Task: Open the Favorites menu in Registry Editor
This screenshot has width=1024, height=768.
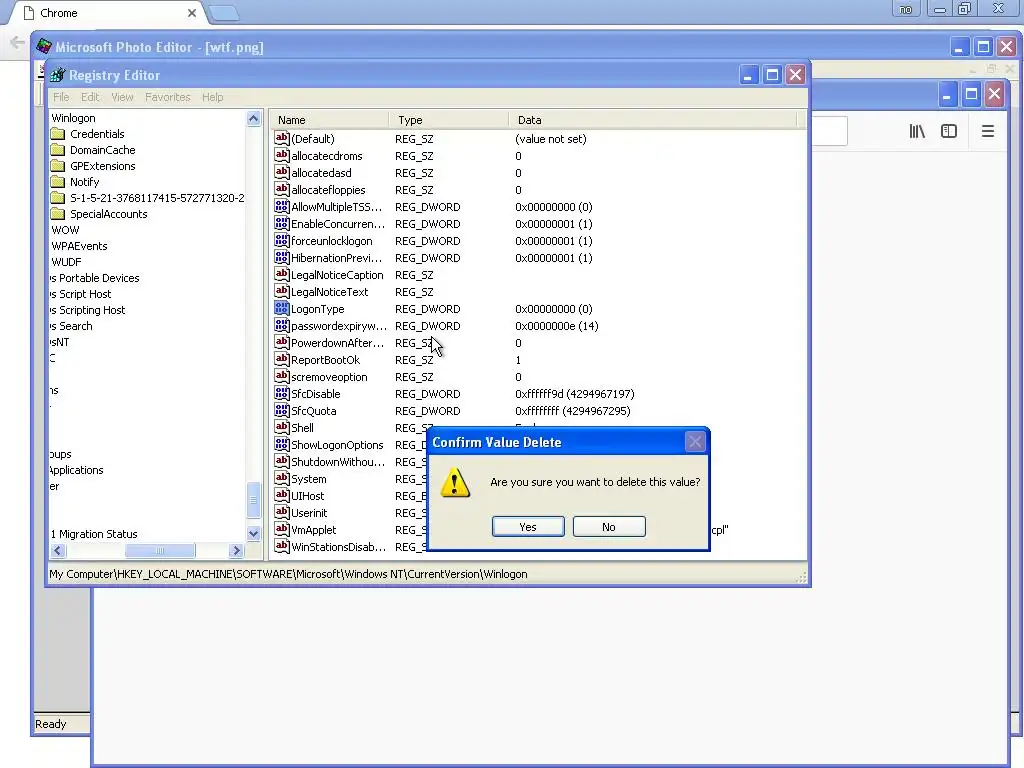Action: (x=168, y=97)
